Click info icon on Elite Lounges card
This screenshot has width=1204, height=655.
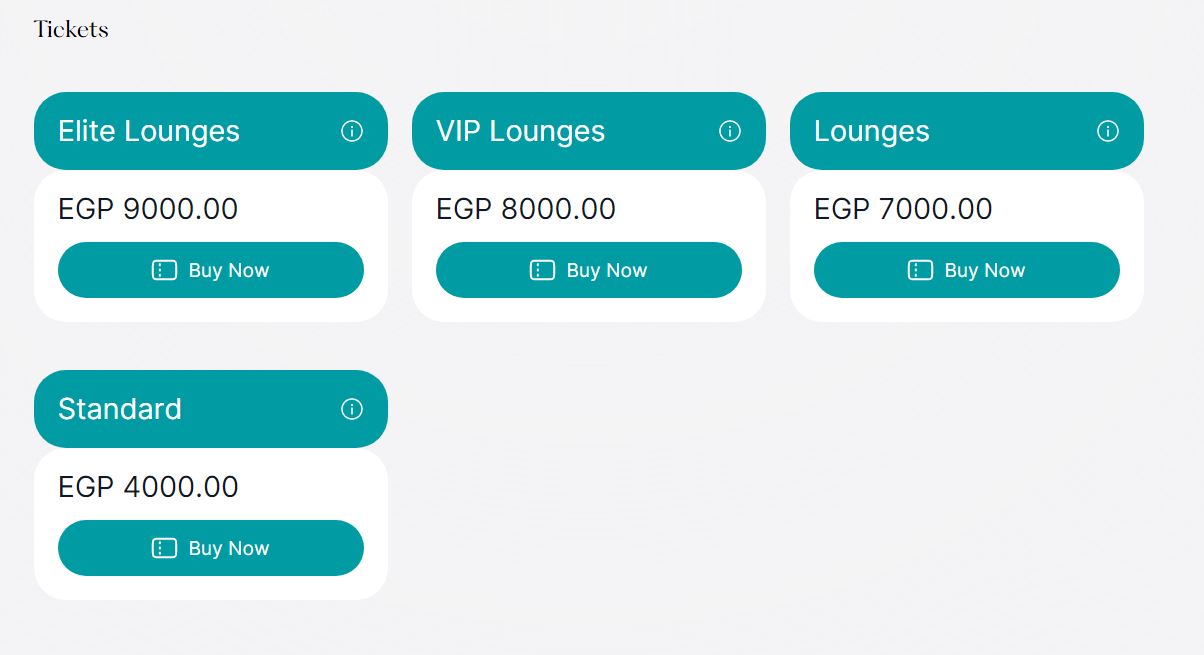pos(352,131)
